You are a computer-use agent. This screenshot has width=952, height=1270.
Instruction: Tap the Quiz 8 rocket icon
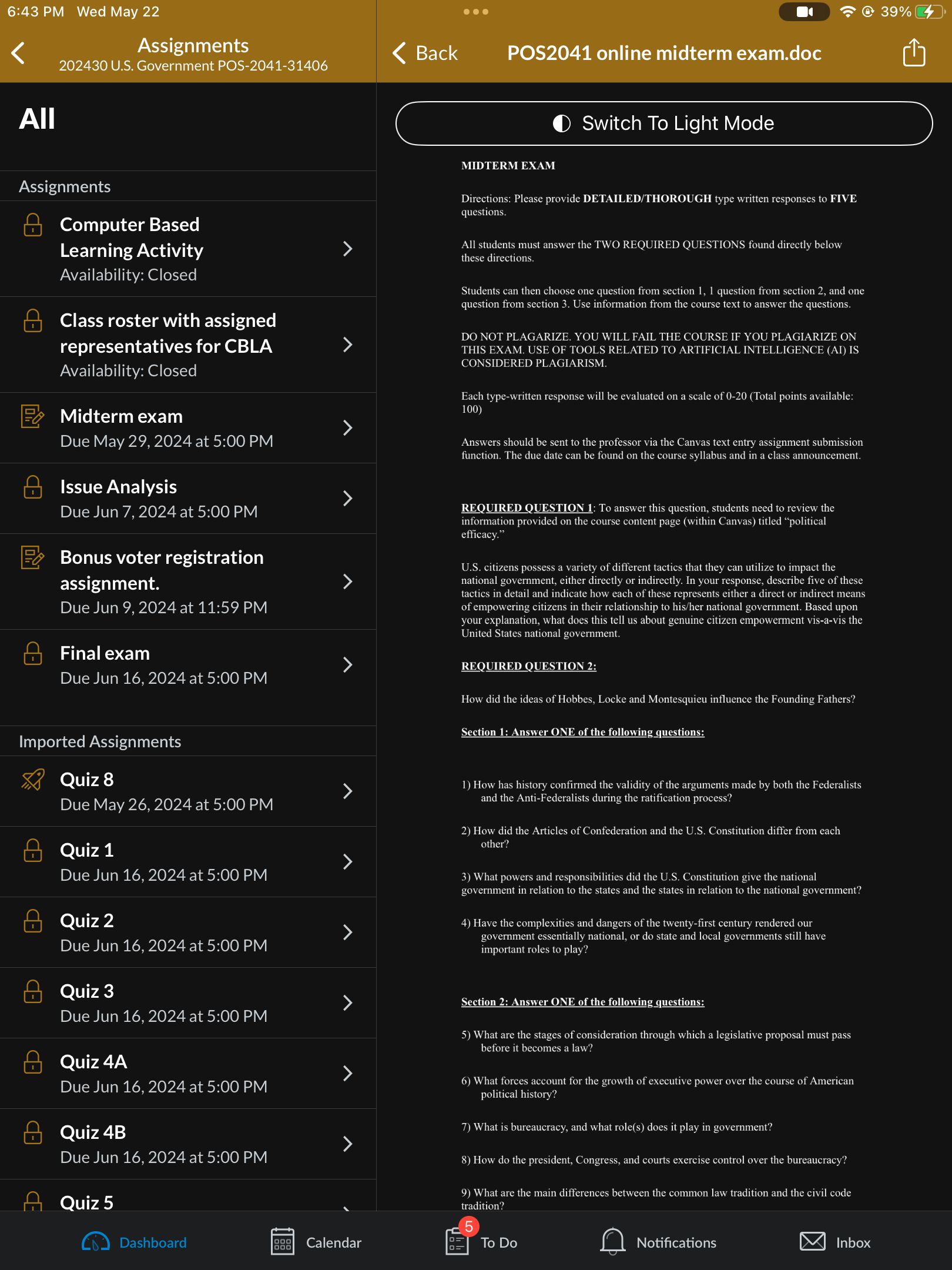click(x=33, y=780)
